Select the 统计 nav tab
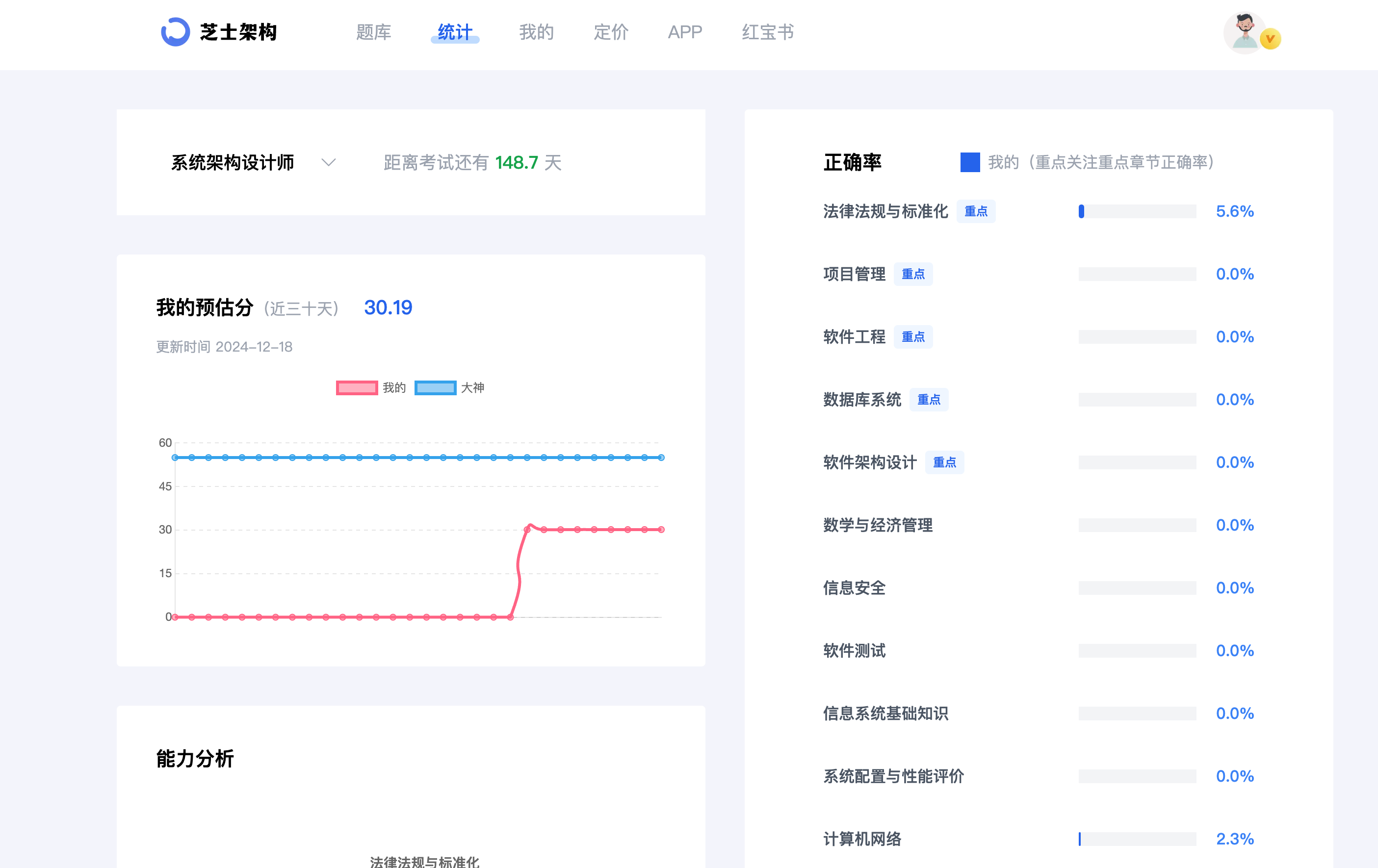 tap(455, 32)
